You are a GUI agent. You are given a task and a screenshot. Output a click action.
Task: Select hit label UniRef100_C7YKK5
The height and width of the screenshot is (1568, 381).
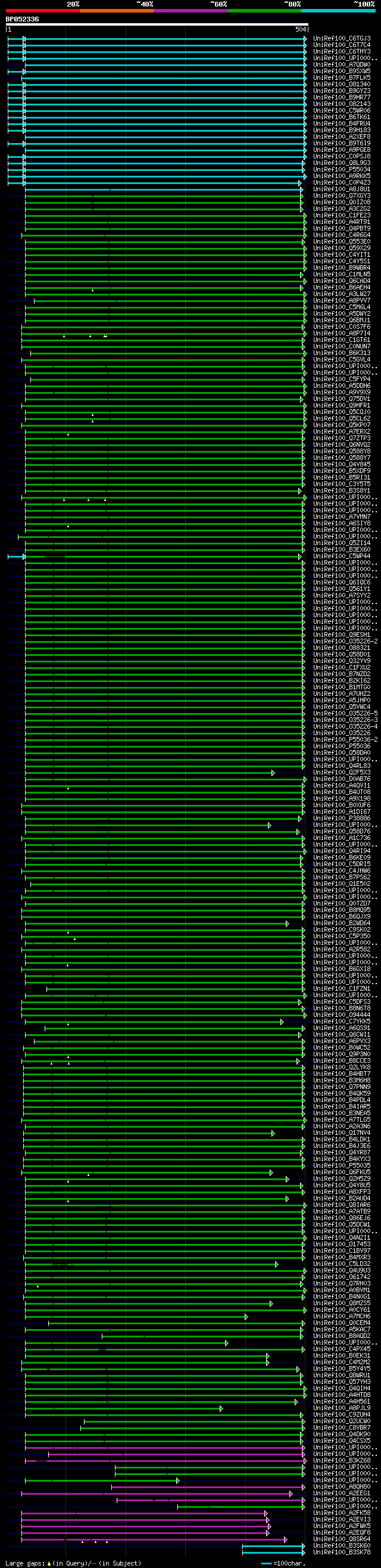click(342, 1021)
